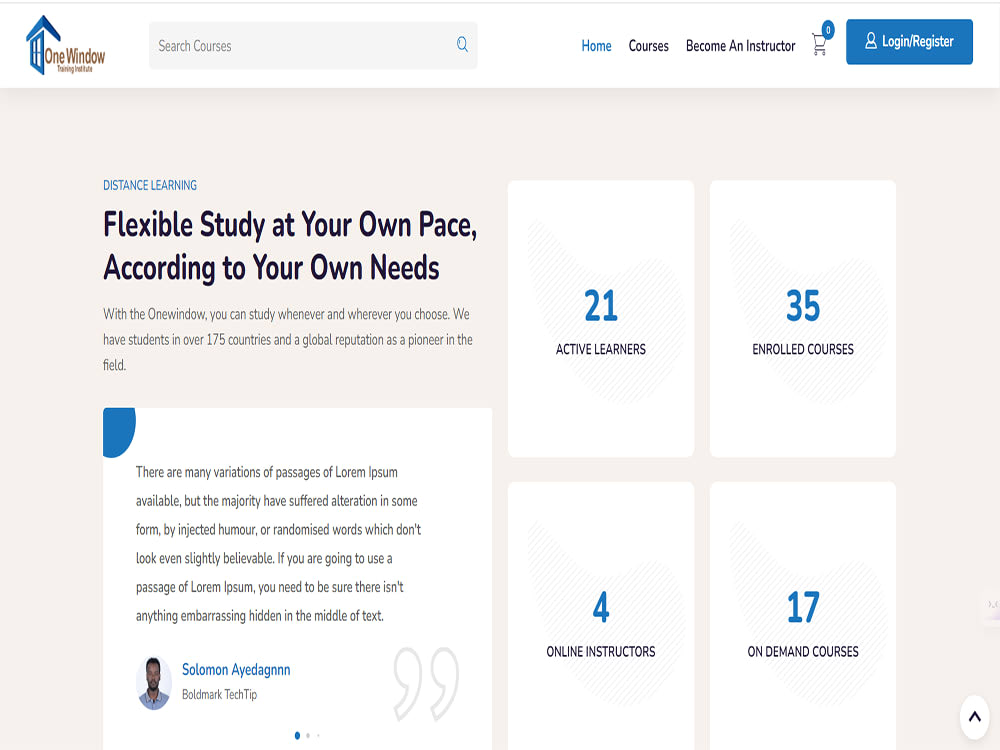Click the Enrolled Courses stat card
This screenshot has height=750, width=1000.
point(802,318)
